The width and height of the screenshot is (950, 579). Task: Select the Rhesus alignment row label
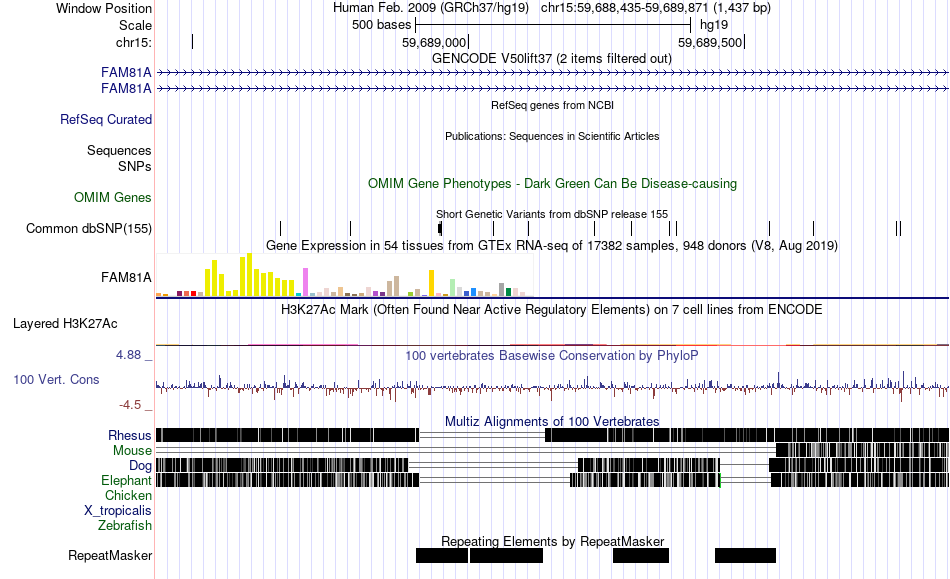[x=130, y=435]
